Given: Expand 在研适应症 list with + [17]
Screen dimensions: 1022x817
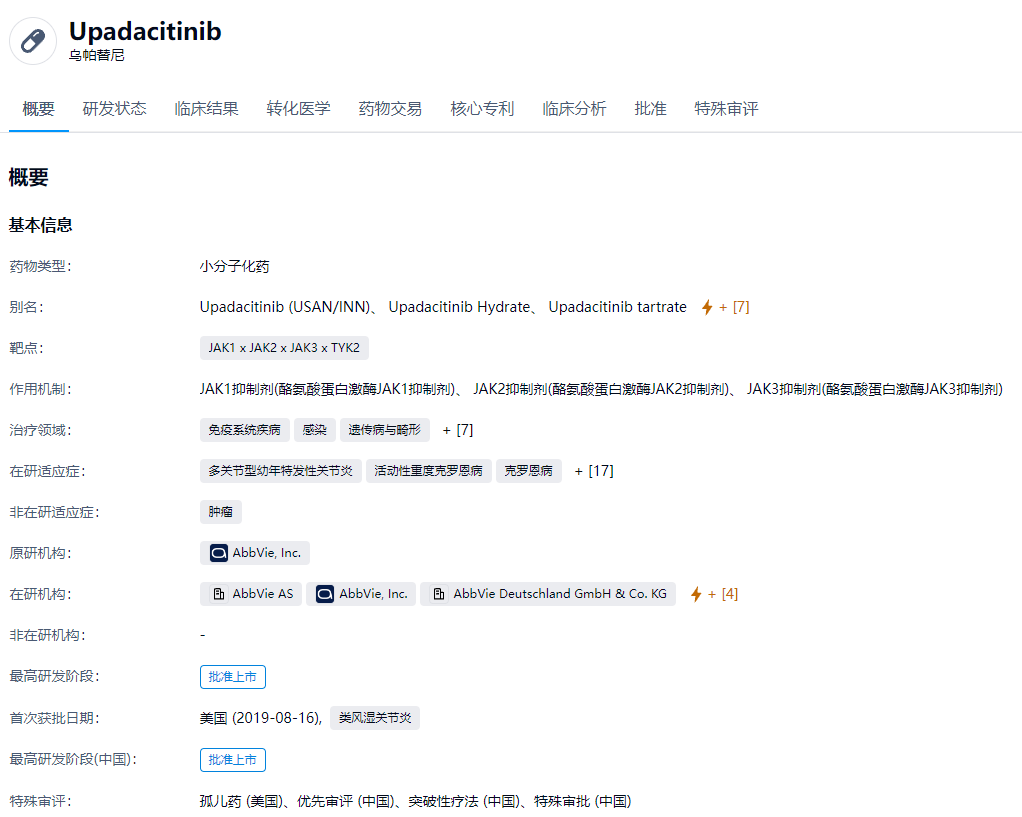Looking at the screenshot, I should [x=594, y=471].
